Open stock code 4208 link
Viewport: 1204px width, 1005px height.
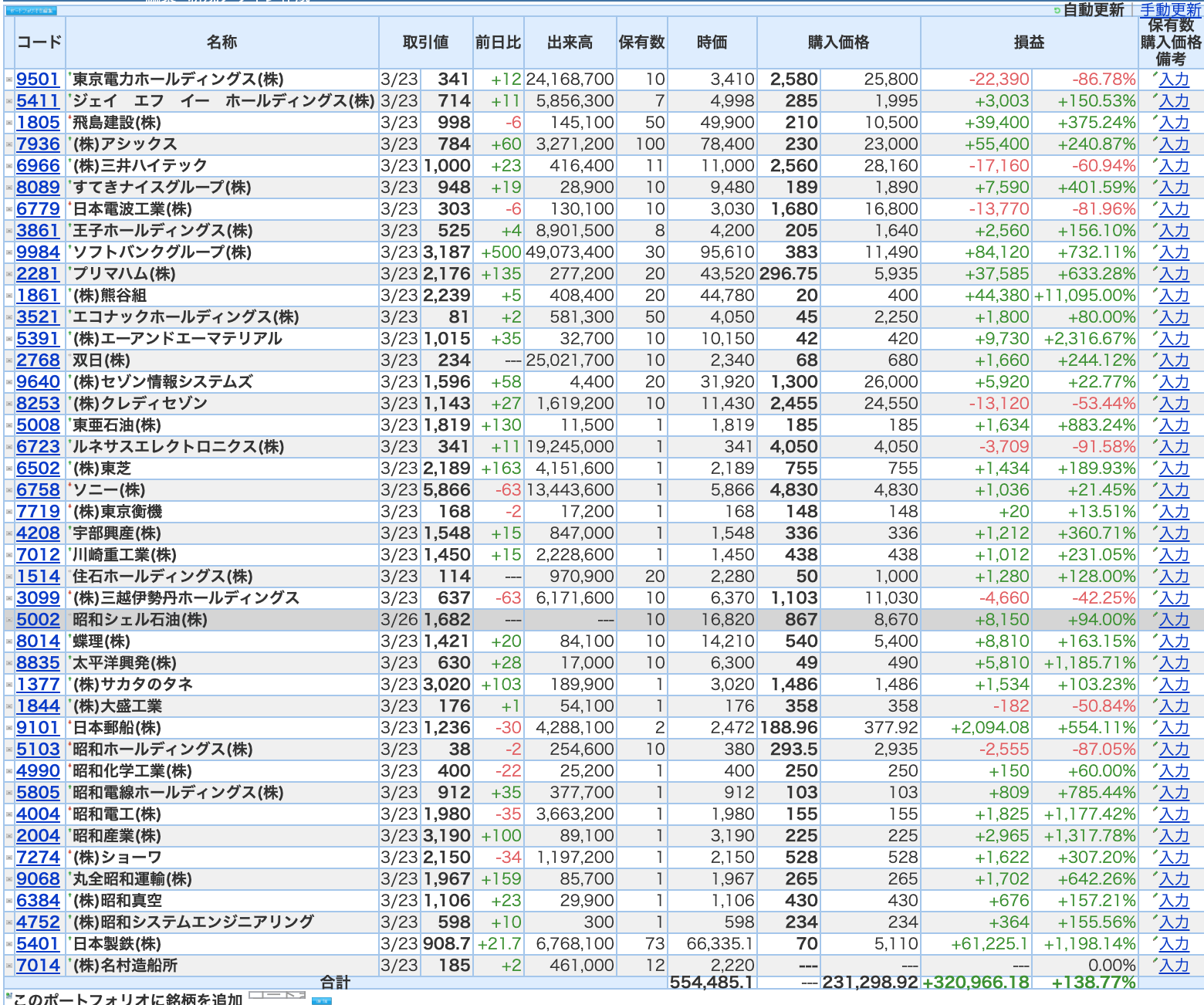coord(38,533)
